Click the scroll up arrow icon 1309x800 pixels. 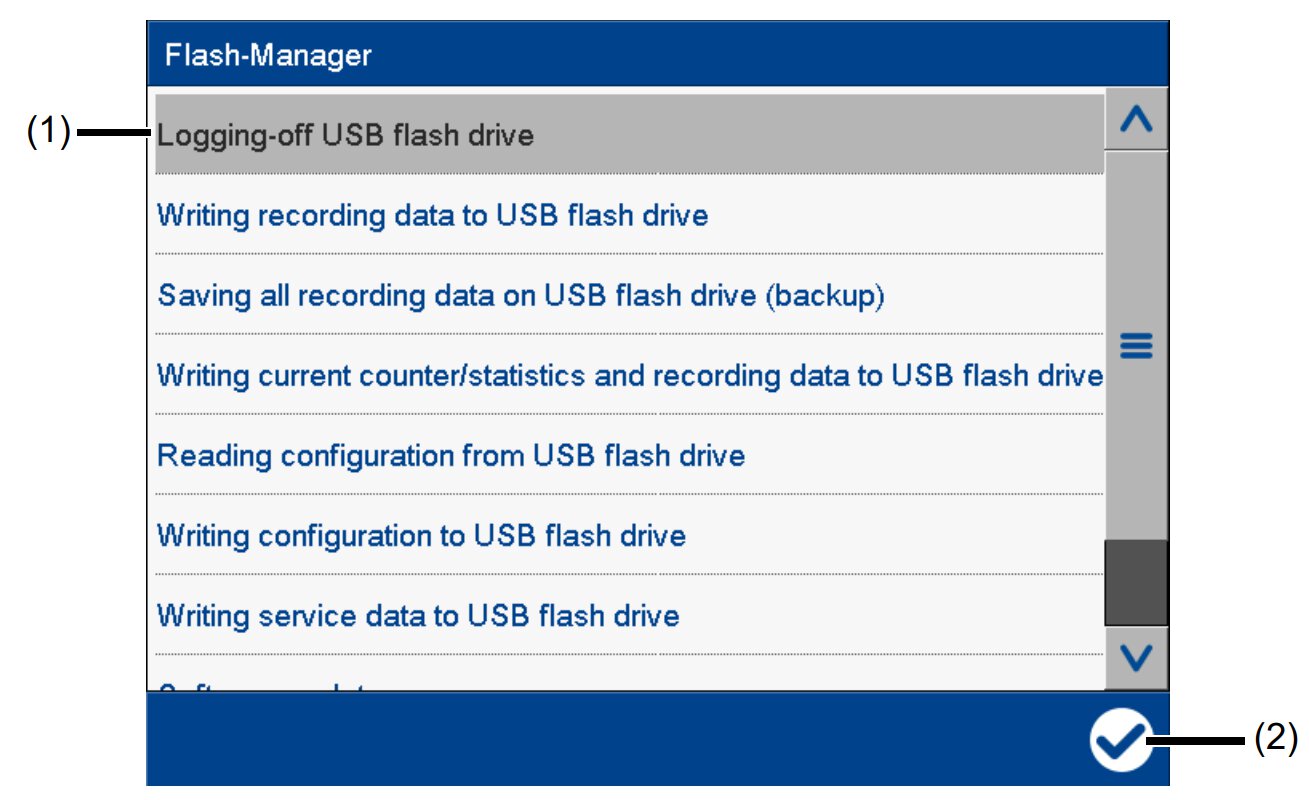pos(1136,121)
